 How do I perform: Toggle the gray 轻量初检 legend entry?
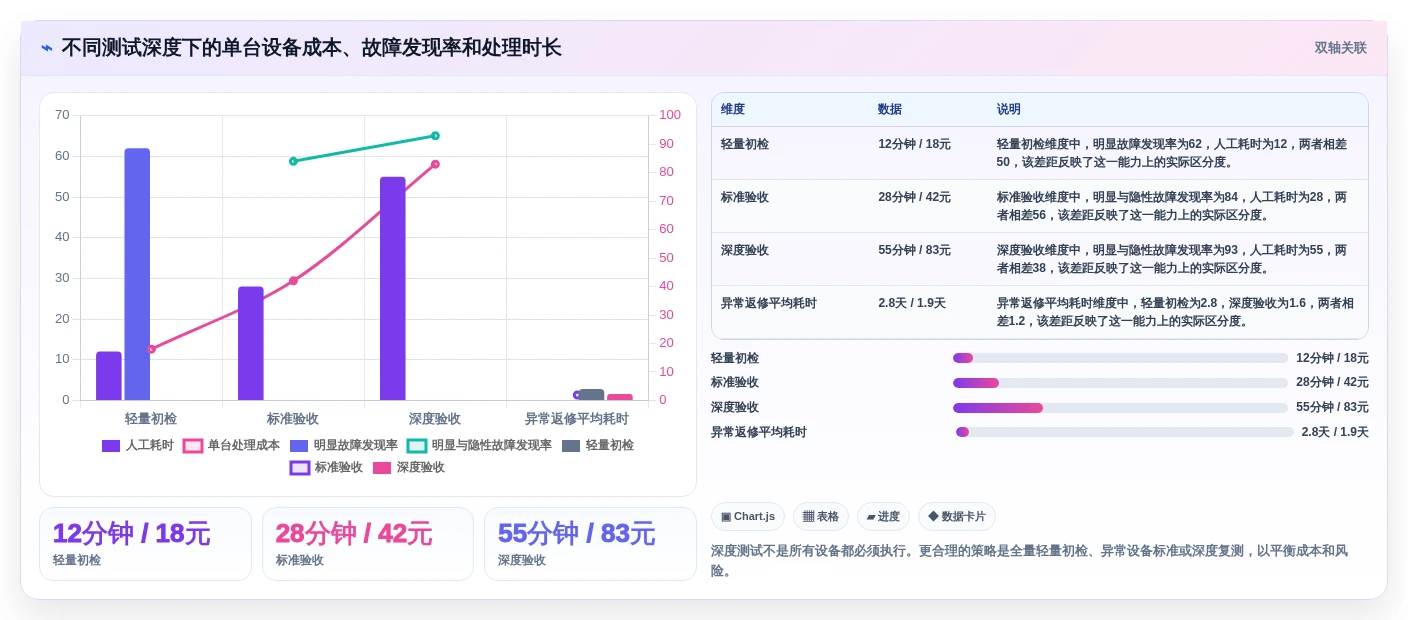[x=598, y=446]
